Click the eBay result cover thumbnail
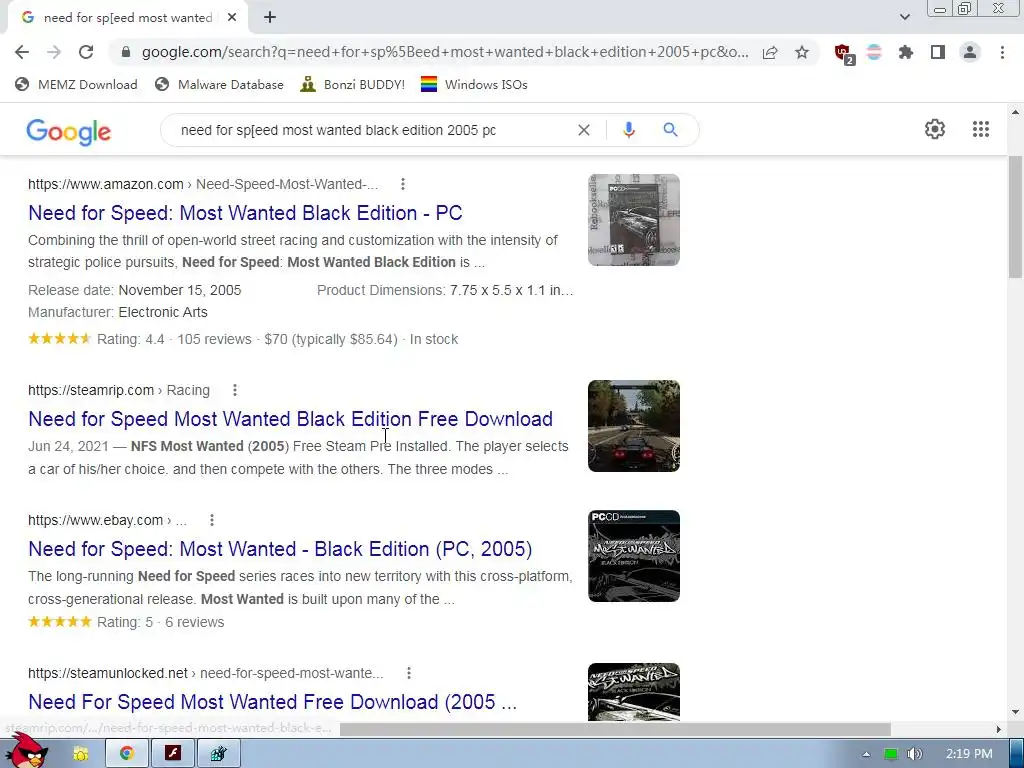This screenshot has width=1024, height=768. click(x=633, y=556)
